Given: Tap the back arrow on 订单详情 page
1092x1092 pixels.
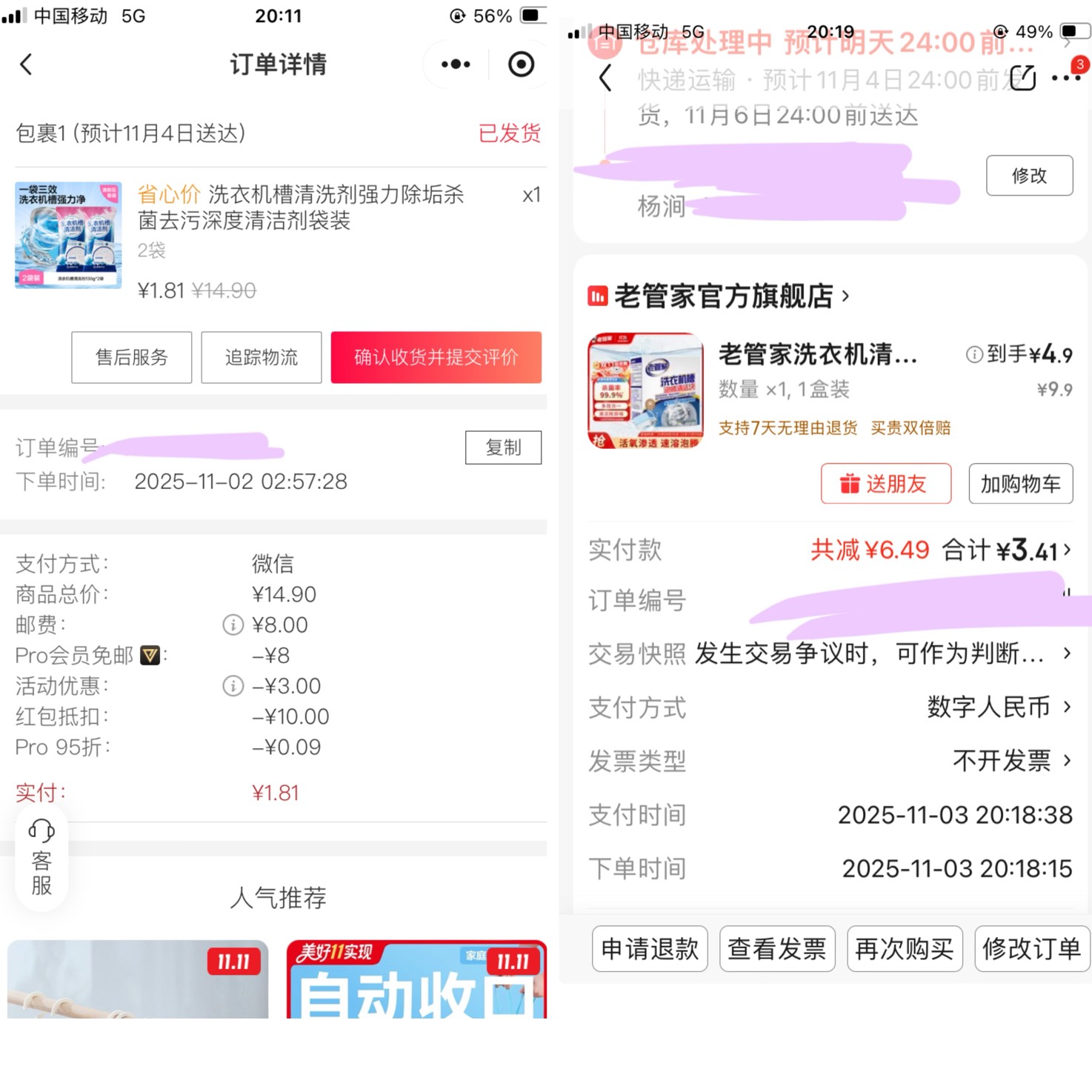Looking at the screenshot, I should click(x=27, y=64).
